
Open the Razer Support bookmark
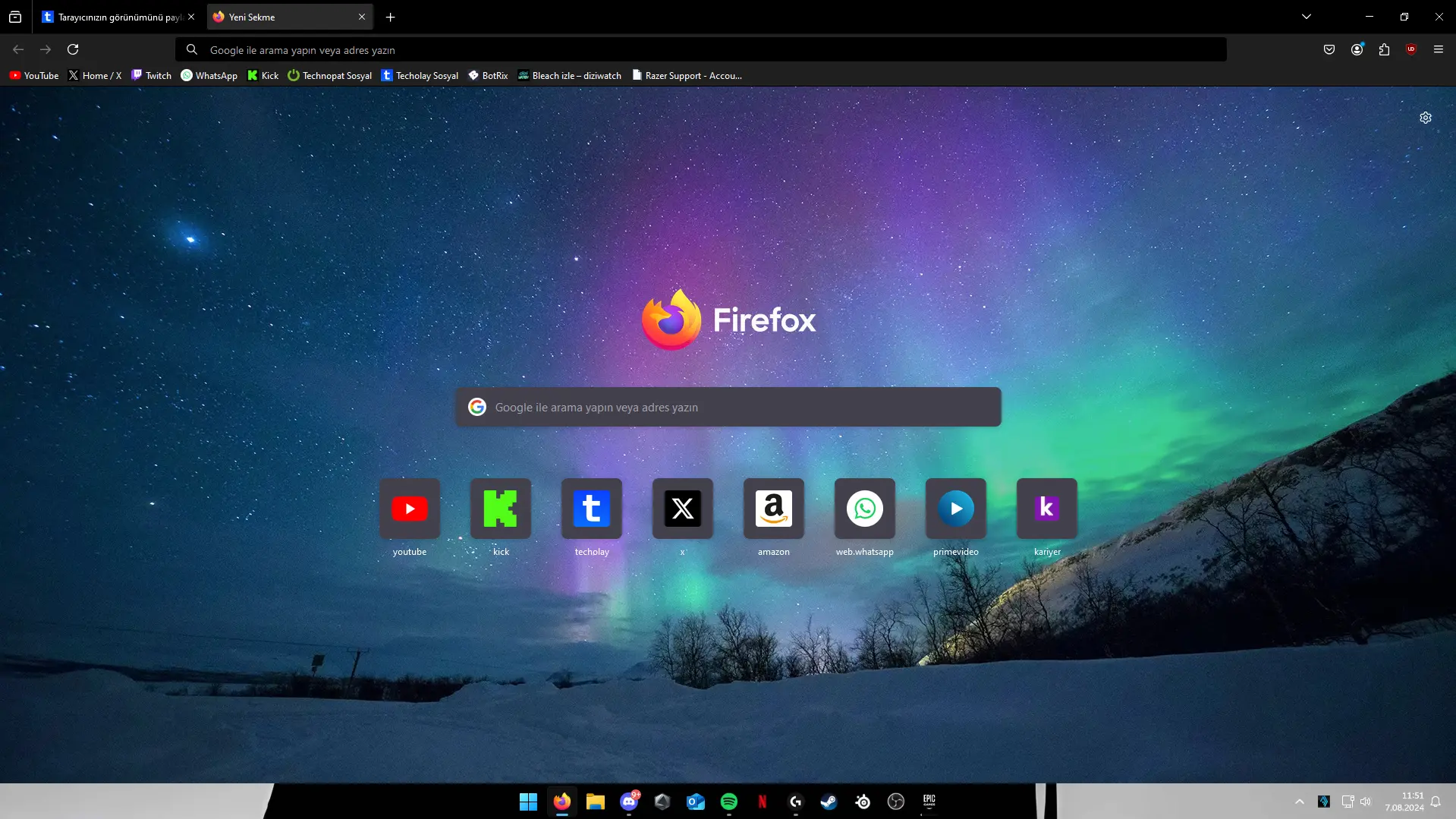click(687, 75)
